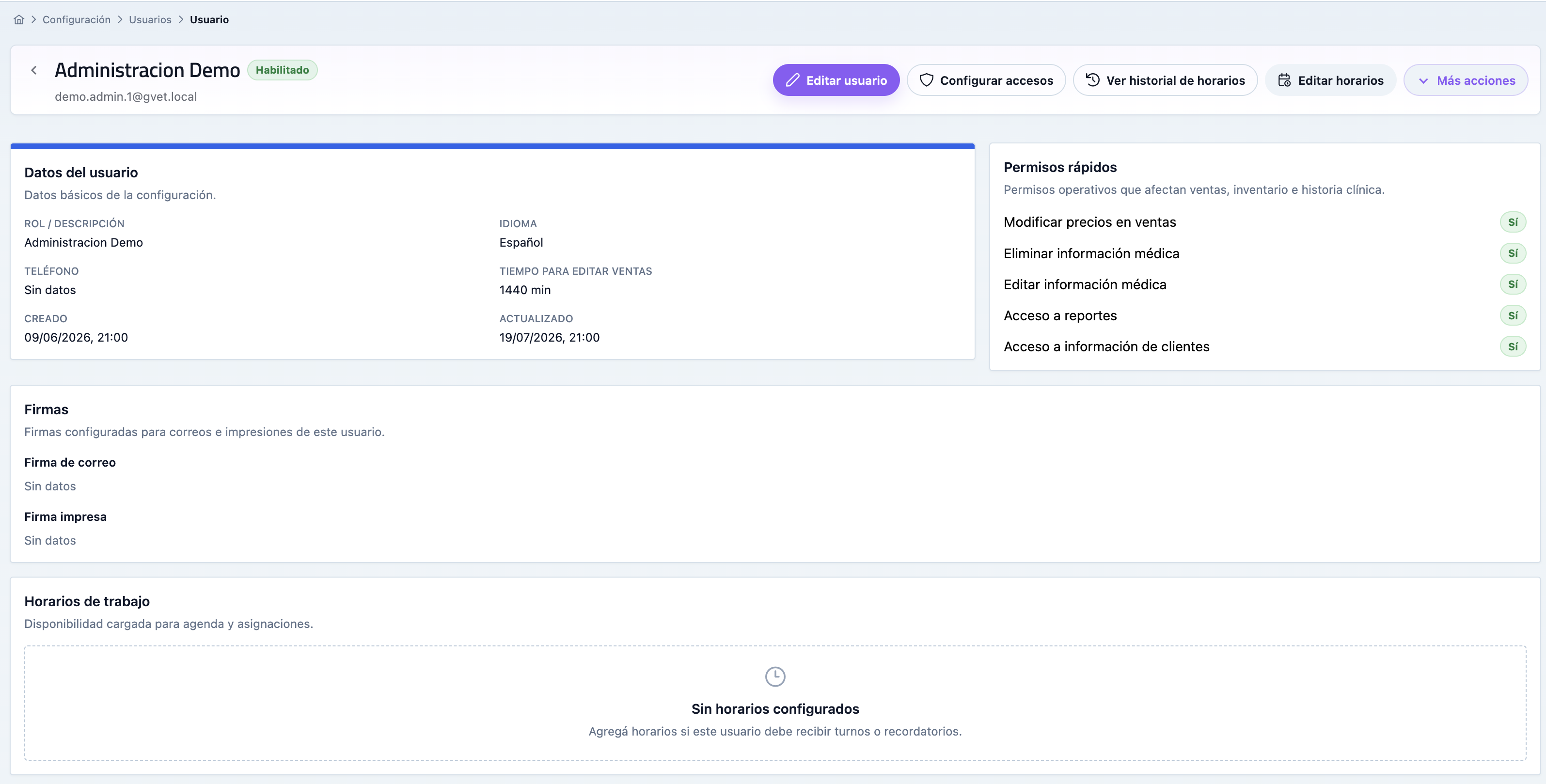Click the Sí badge for Acceso a reportes
This screenshot has height=784, width=1546.
(x=1513, y=315)
